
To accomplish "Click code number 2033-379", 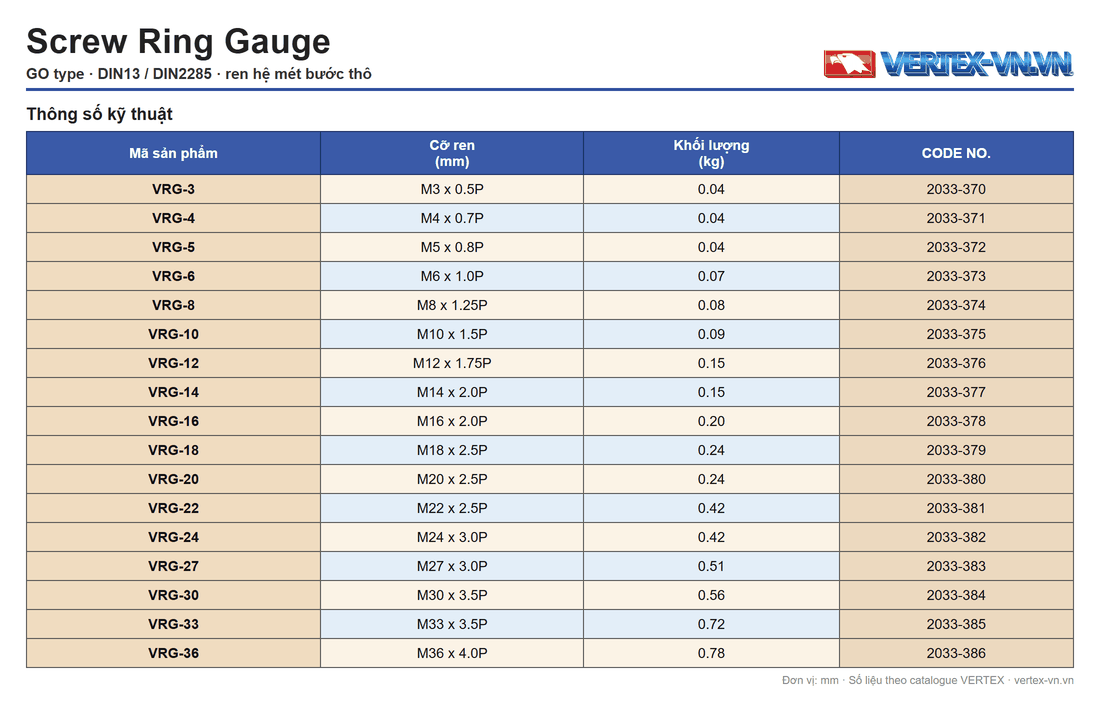I will pos(956,450).
